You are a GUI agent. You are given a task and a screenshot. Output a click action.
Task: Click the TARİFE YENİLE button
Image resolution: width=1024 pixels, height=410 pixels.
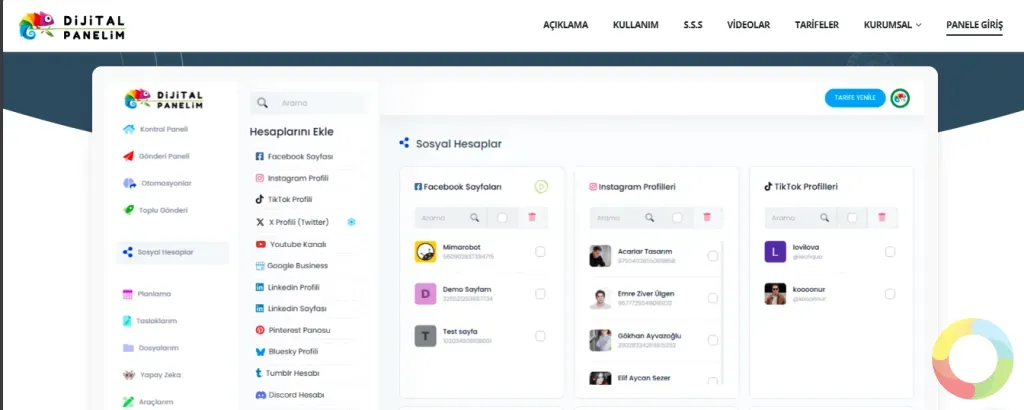[855, 98]
